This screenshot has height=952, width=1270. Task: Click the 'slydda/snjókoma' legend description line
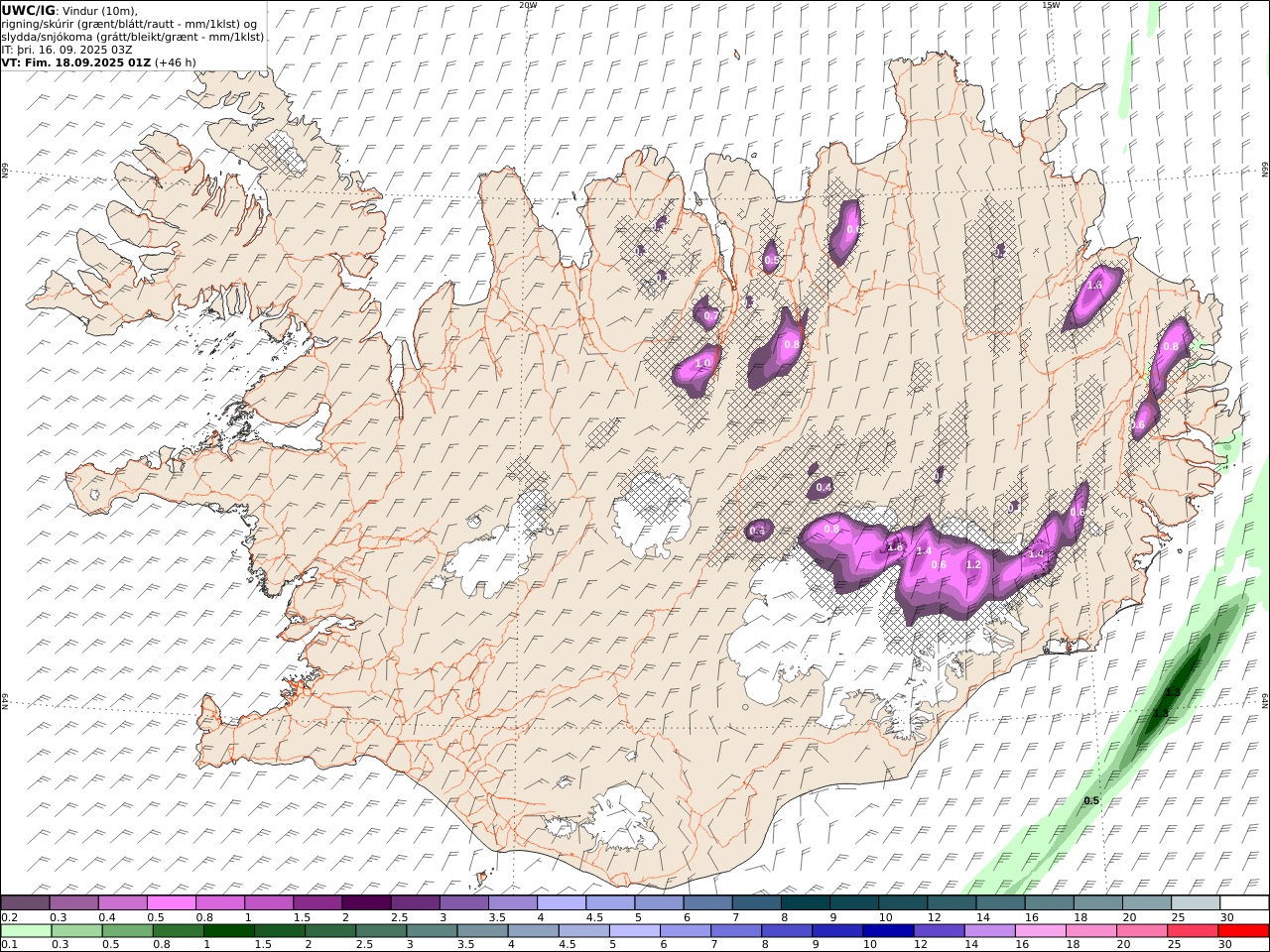(x=133, y=36)
